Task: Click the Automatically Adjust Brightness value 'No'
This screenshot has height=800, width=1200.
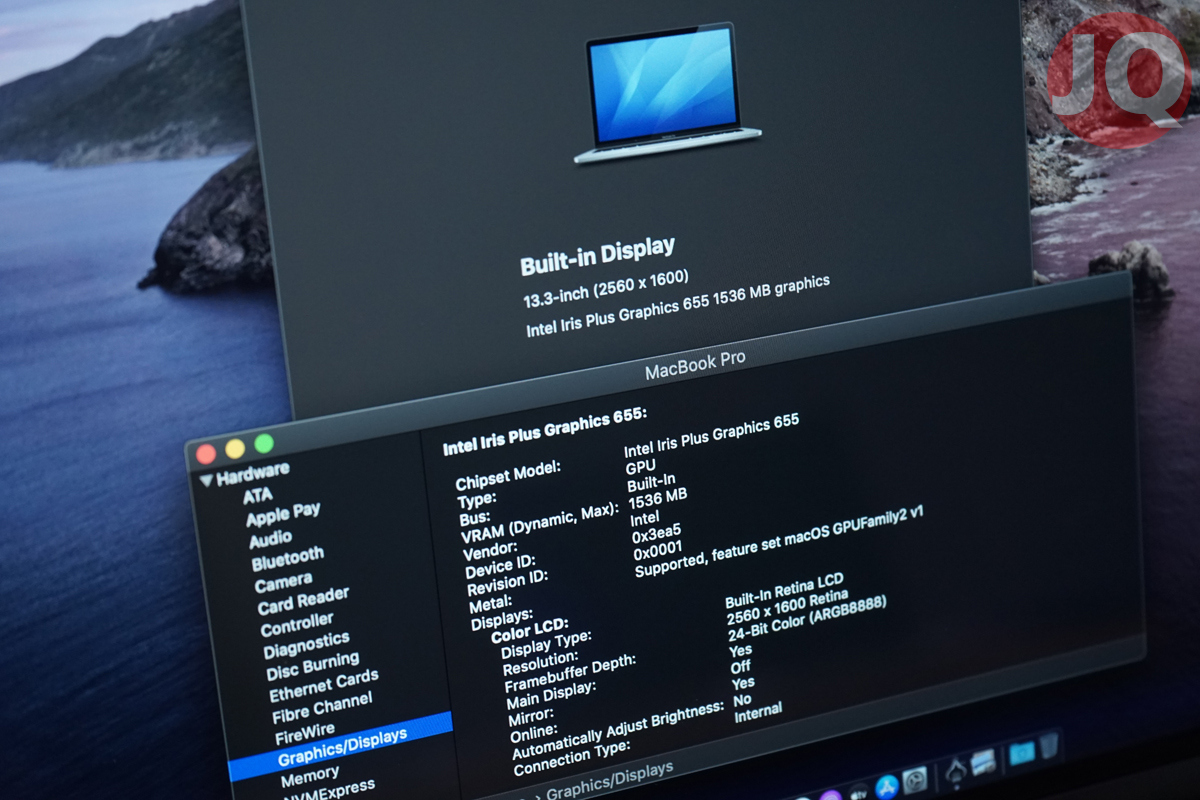Action: (742, 700)
